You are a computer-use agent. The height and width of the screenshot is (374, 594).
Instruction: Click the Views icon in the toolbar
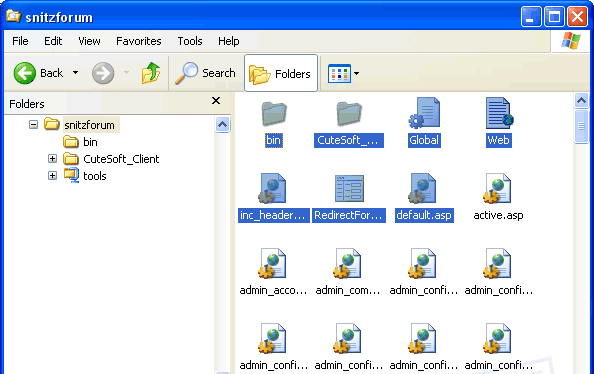point(339,74)
